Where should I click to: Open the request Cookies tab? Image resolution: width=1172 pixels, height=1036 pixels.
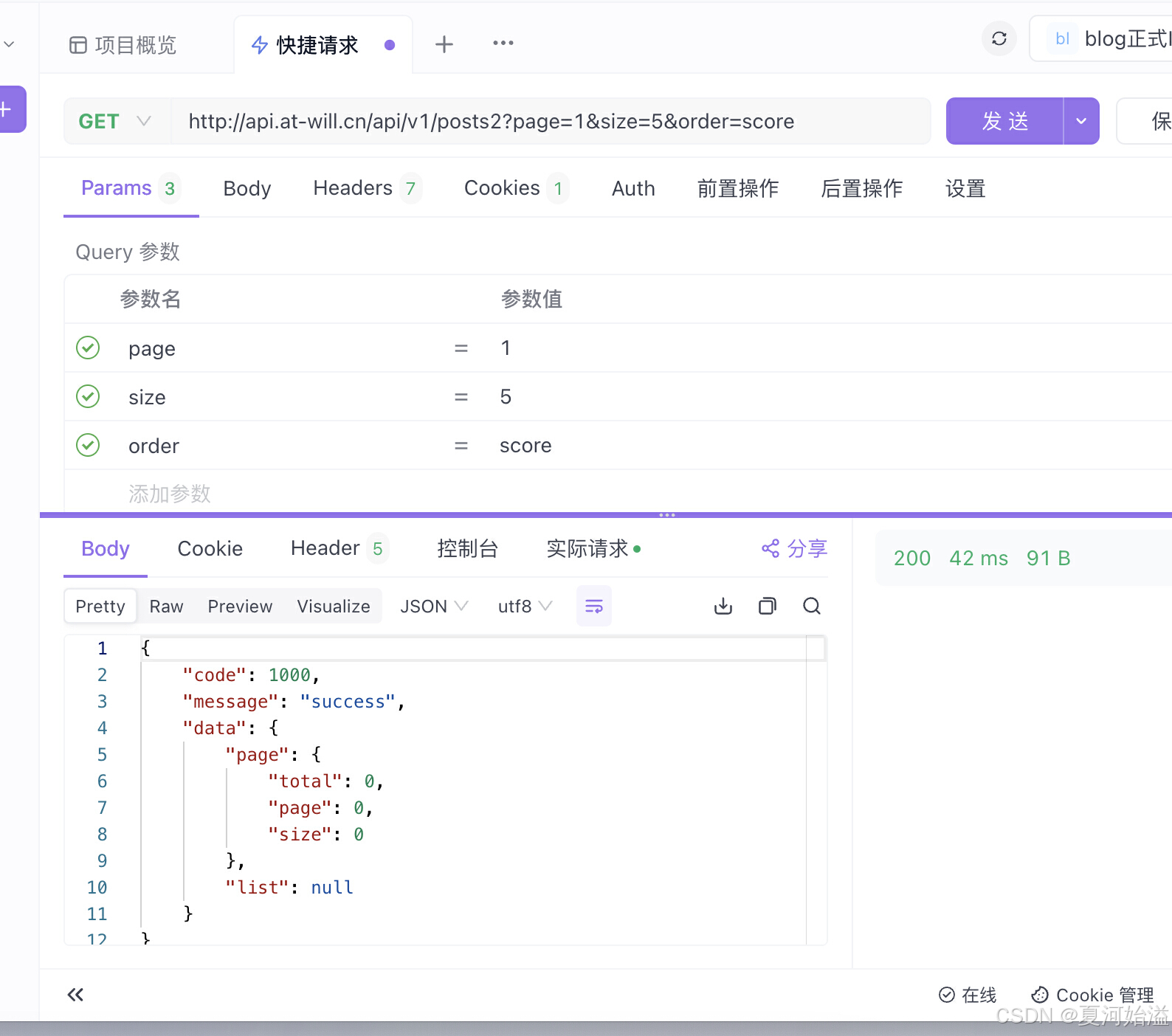pyautogui.click(x=516, y=188)
